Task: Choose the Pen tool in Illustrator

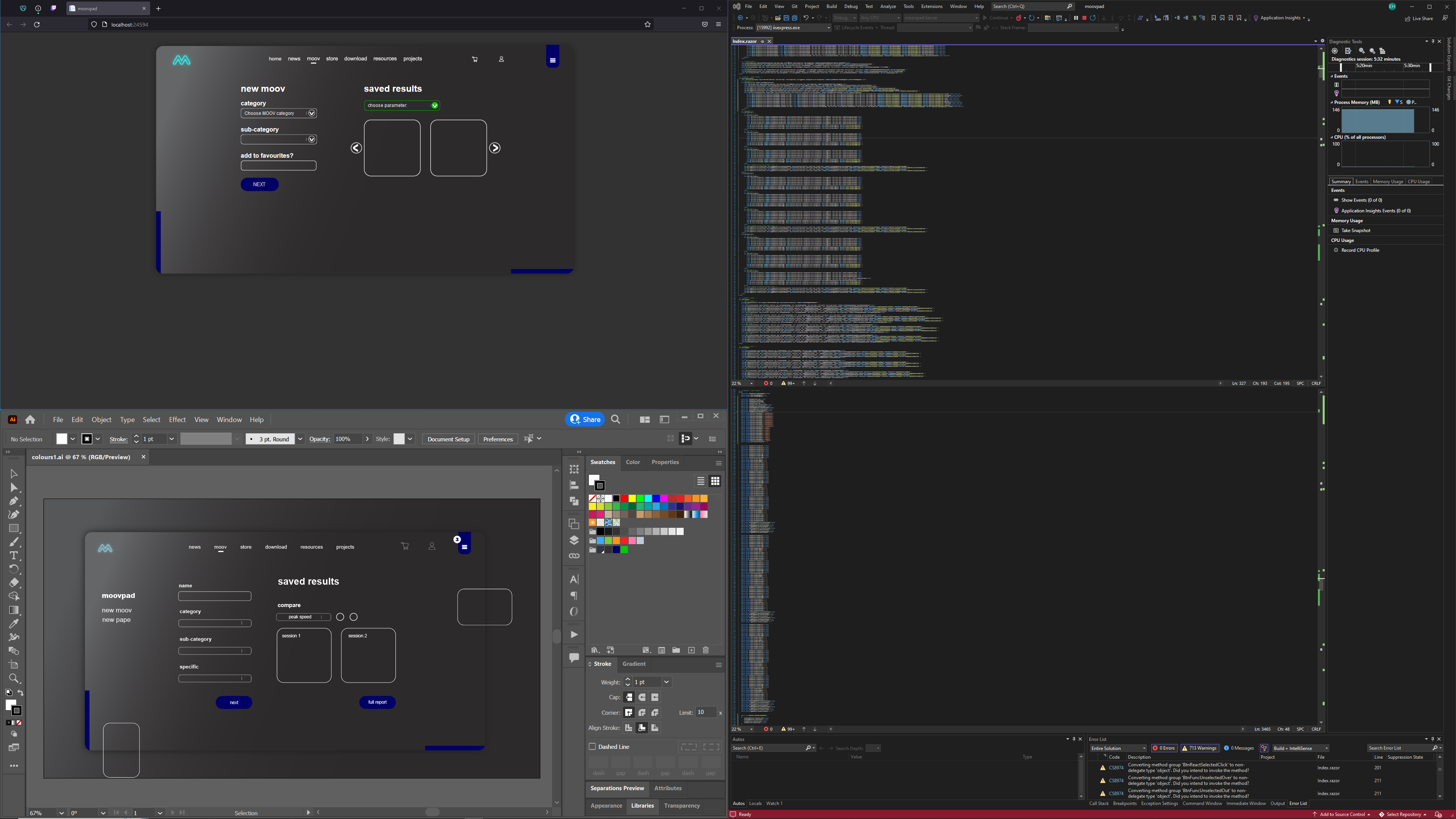Action: (14, 501)
